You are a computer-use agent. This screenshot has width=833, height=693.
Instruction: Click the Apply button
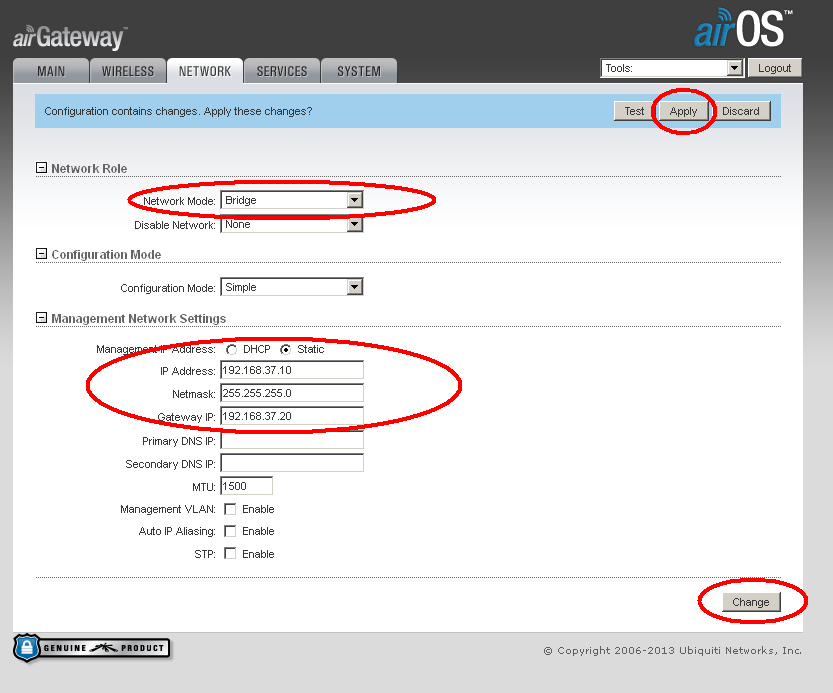click(683, 111)
